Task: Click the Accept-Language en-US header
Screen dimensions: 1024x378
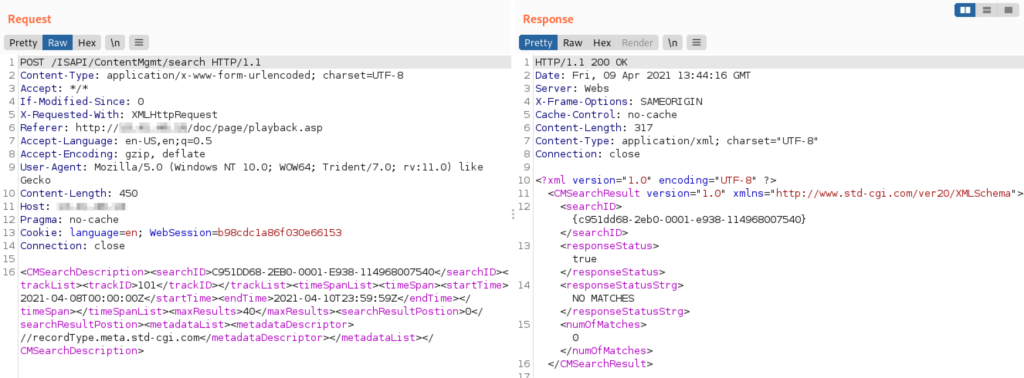Action: (116, 141)
